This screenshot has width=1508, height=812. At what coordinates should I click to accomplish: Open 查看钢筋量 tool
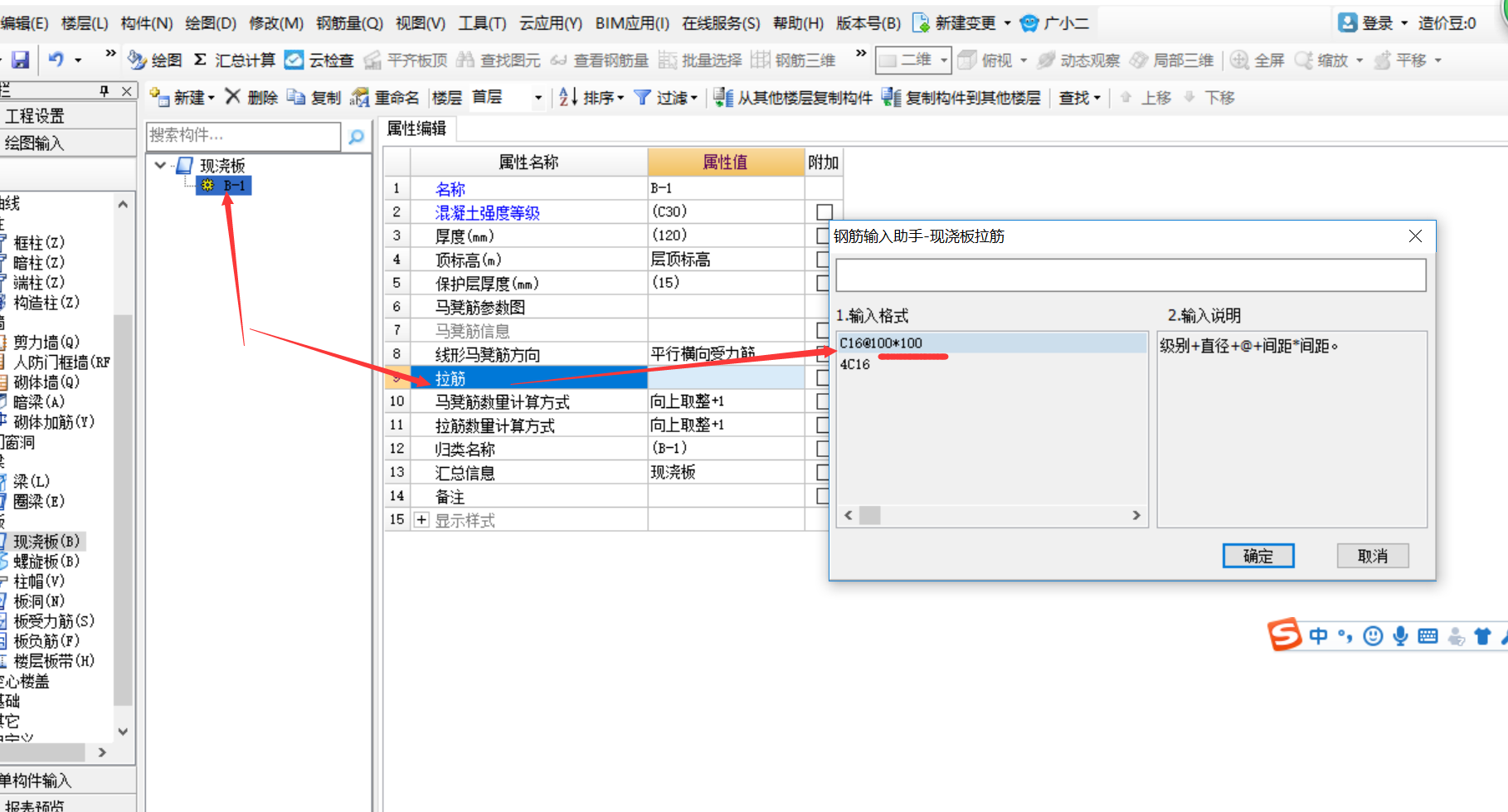[599, 60]
